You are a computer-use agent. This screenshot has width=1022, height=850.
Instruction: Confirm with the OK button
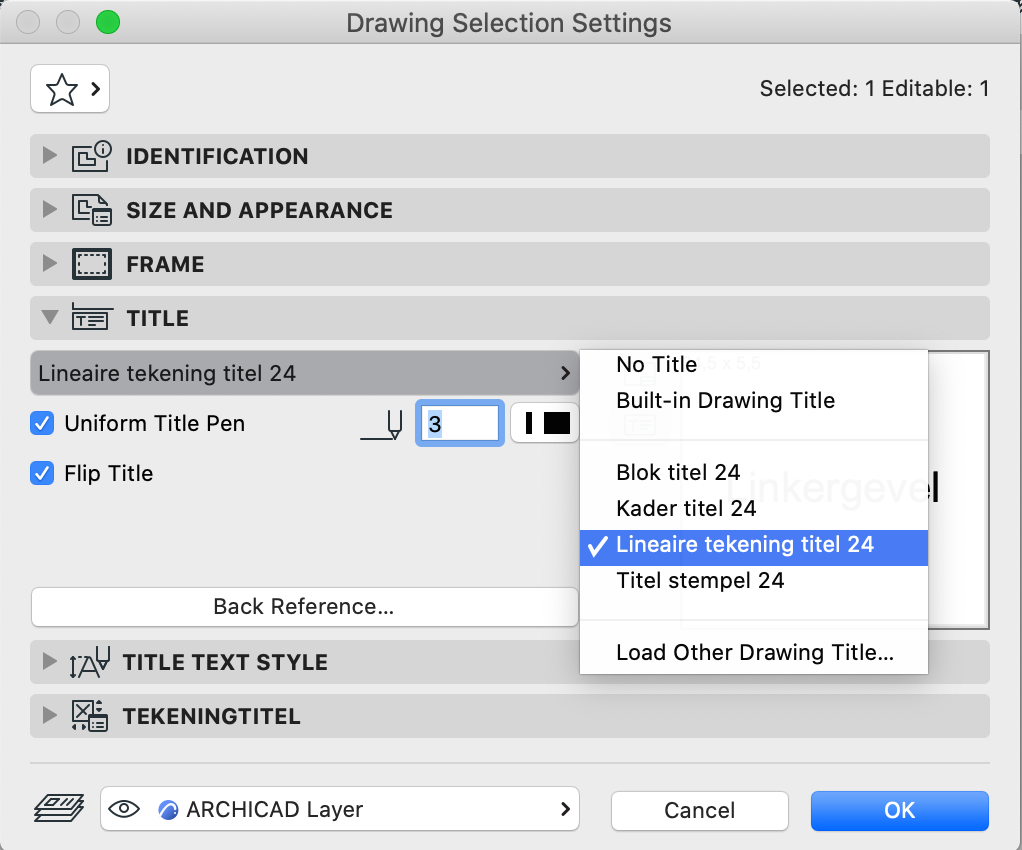[x=899, y=810]
